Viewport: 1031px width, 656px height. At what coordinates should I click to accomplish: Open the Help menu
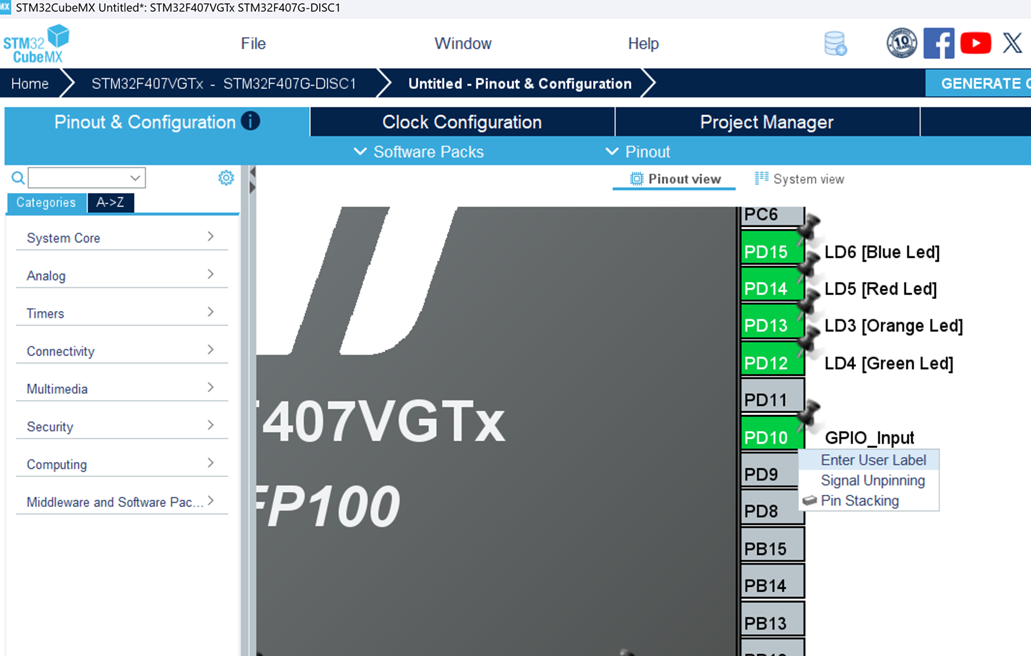pos(643,43)
